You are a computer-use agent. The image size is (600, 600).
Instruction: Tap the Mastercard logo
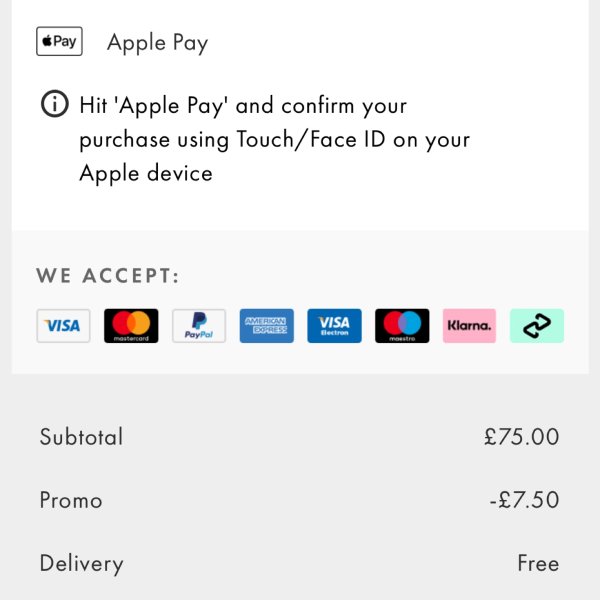pyautogui.click(x=131, y=326)
